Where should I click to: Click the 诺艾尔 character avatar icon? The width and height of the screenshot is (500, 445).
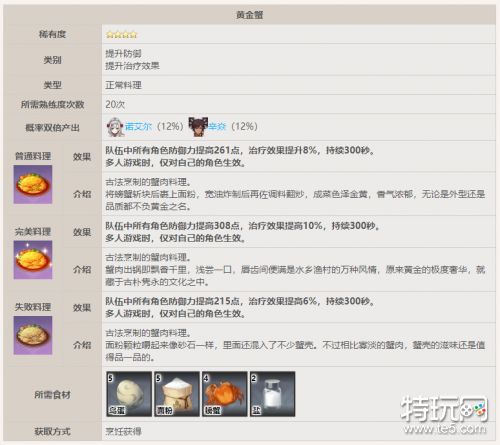pos(116,127)
